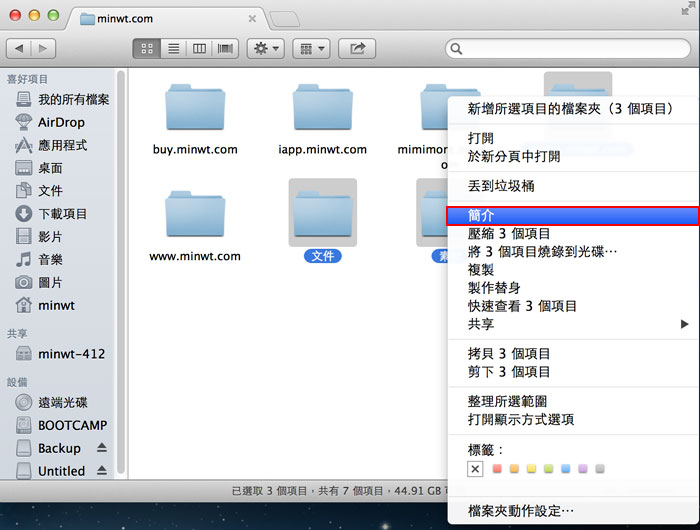The width and height of the screenshot is (700, 530).
Task: Choose 快速查看 3 個項目
Action: pyautogui.click(x=573, y=306)
